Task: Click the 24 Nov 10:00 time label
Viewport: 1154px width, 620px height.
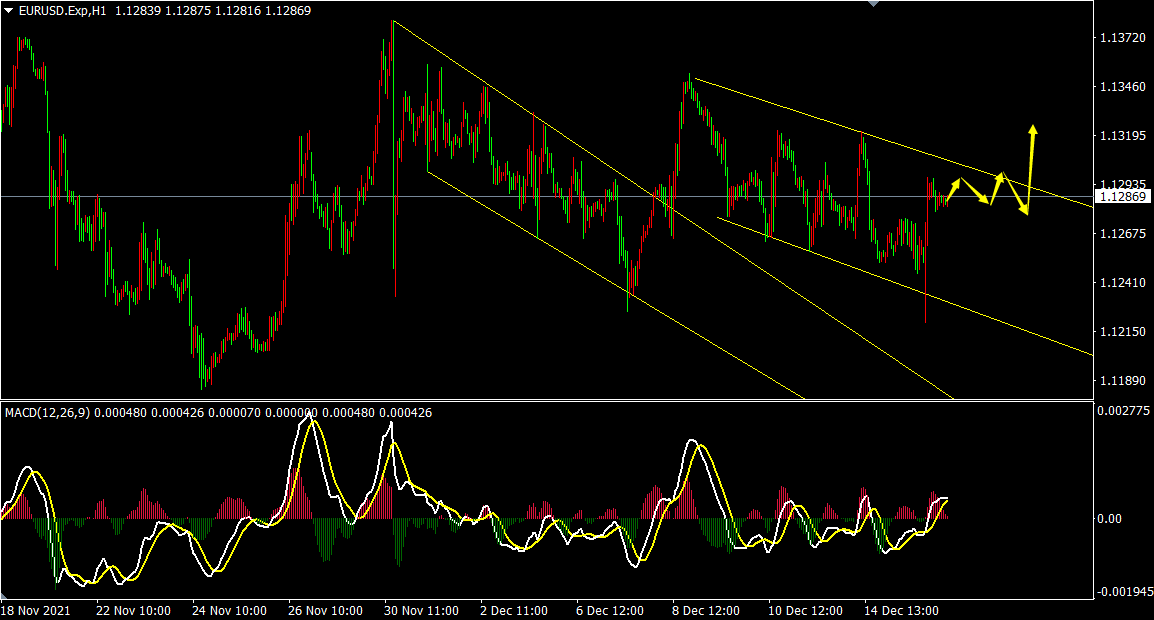Action: click(229, 610)
